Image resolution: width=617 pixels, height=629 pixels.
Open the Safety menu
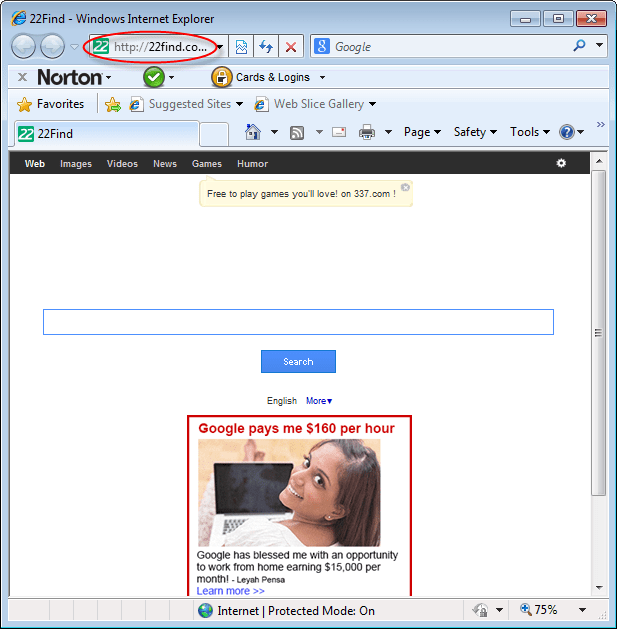[x=475, y=132]
